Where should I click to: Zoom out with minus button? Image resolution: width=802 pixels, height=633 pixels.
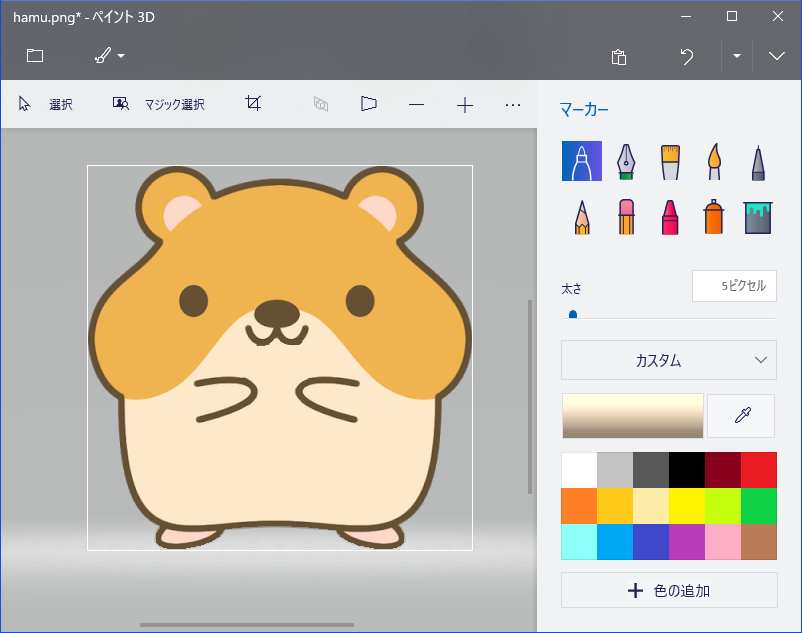[x=416, y=105]
